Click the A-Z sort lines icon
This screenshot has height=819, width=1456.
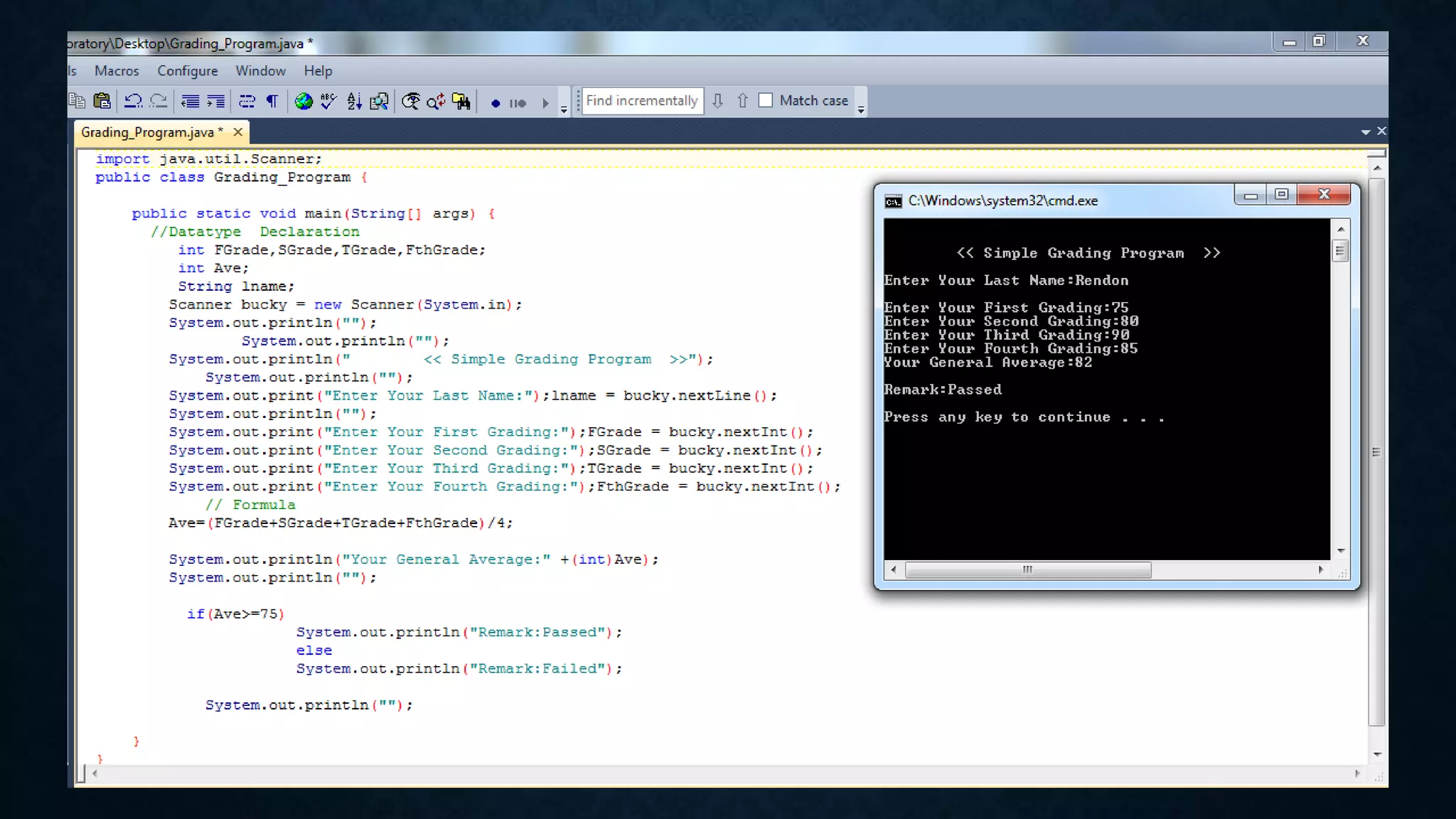click(x=354, y=101)
